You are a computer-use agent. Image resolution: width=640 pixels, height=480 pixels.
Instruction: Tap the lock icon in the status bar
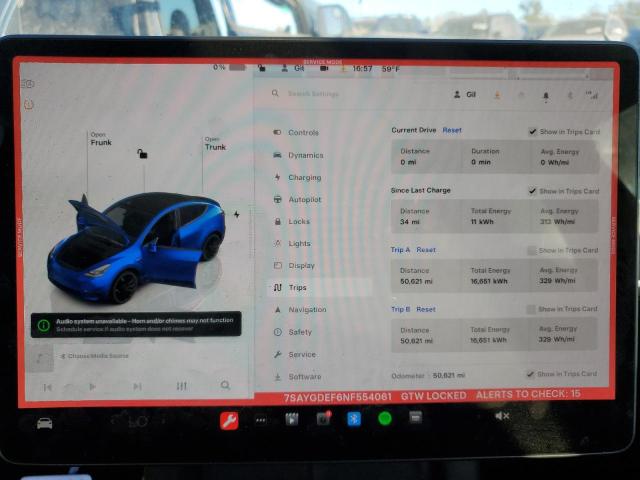pos(262,68)
